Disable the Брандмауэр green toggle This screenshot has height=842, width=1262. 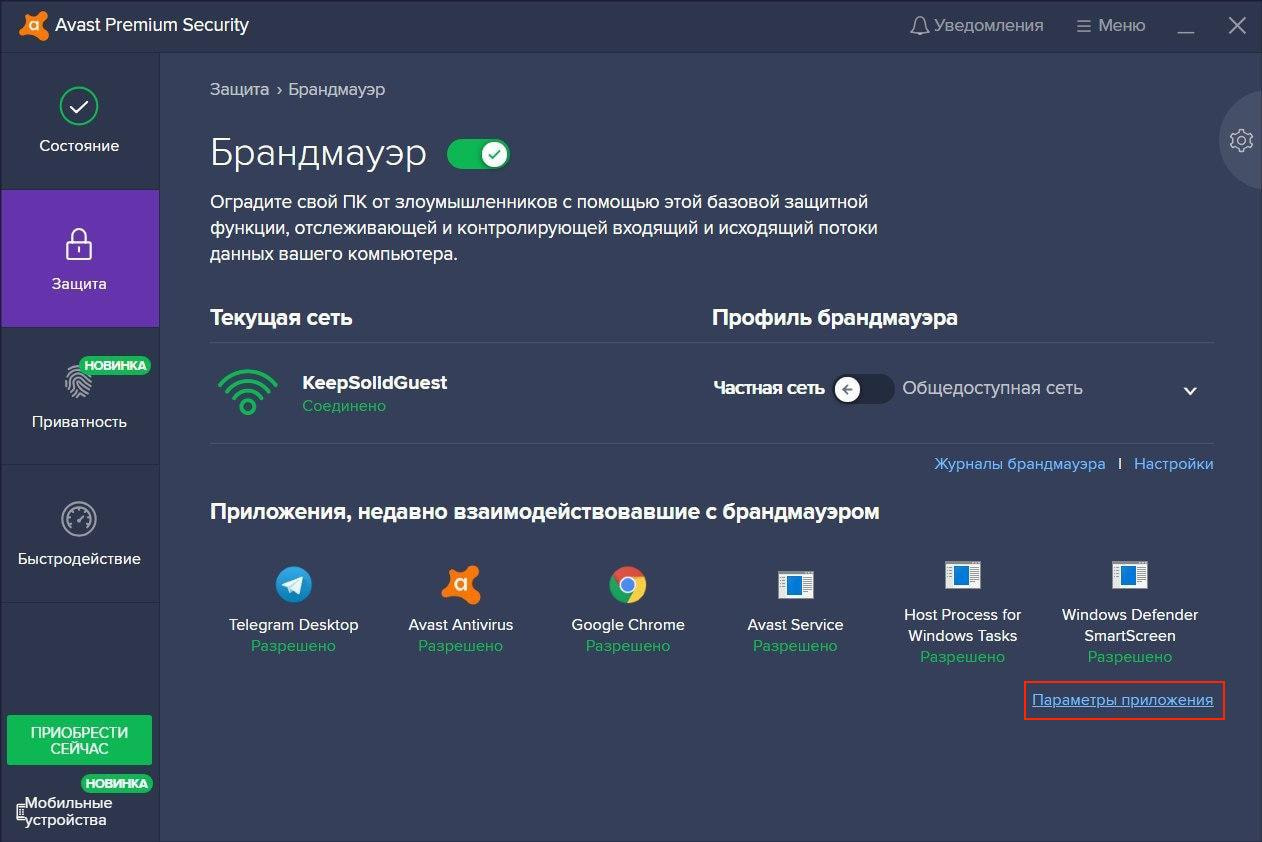click(x=478, y=154)
